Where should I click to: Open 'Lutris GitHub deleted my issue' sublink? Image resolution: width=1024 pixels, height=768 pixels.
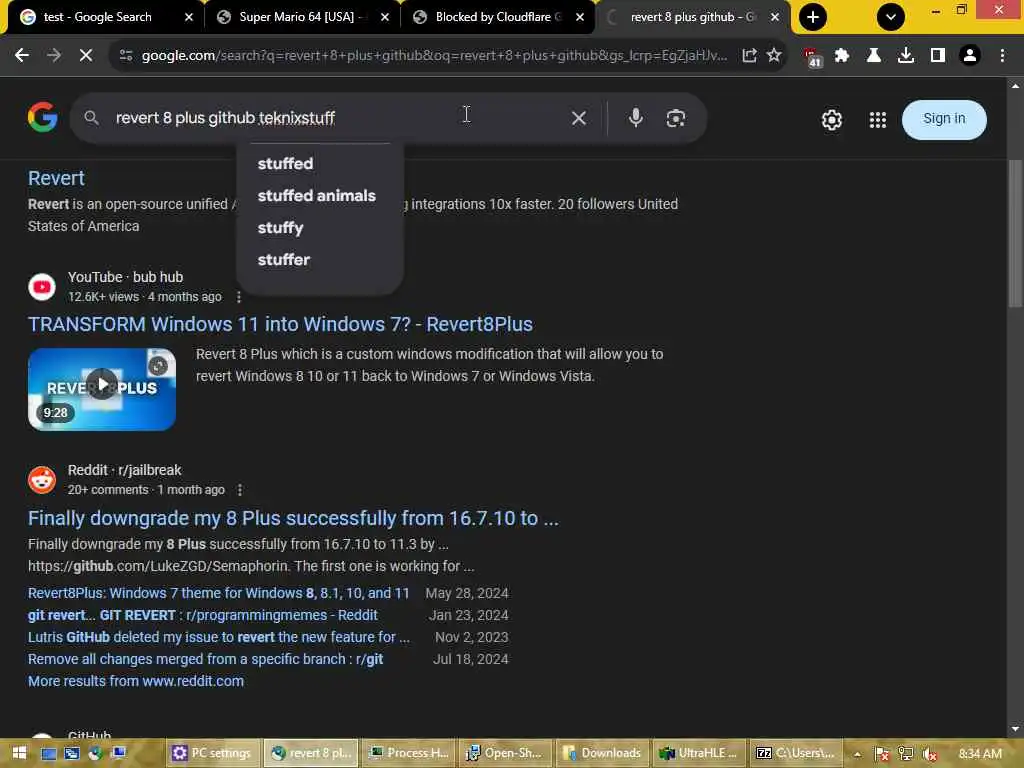219,637
